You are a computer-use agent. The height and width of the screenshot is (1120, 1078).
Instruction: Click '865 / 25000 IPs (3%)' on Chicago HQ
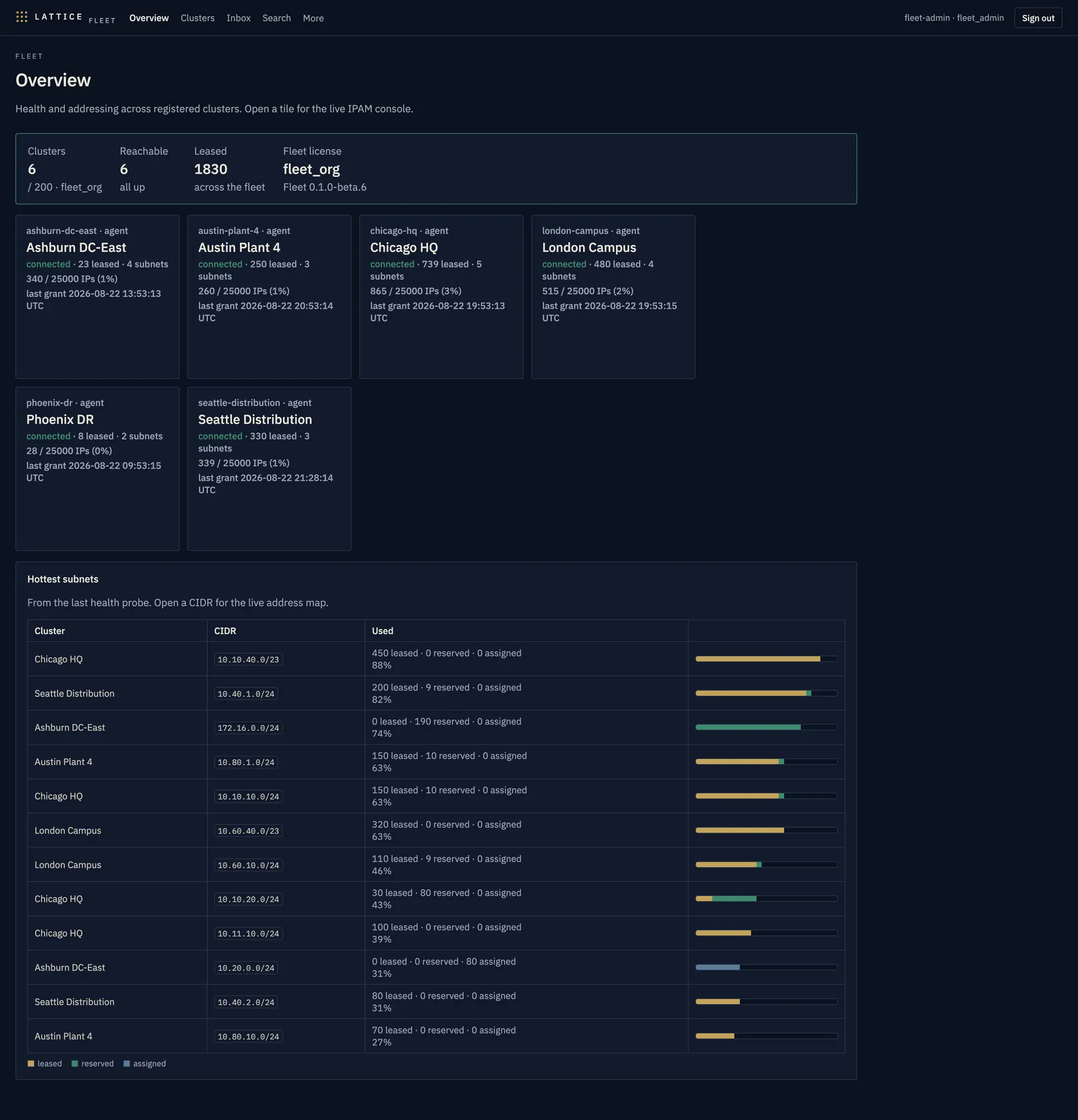coord(416,291)
